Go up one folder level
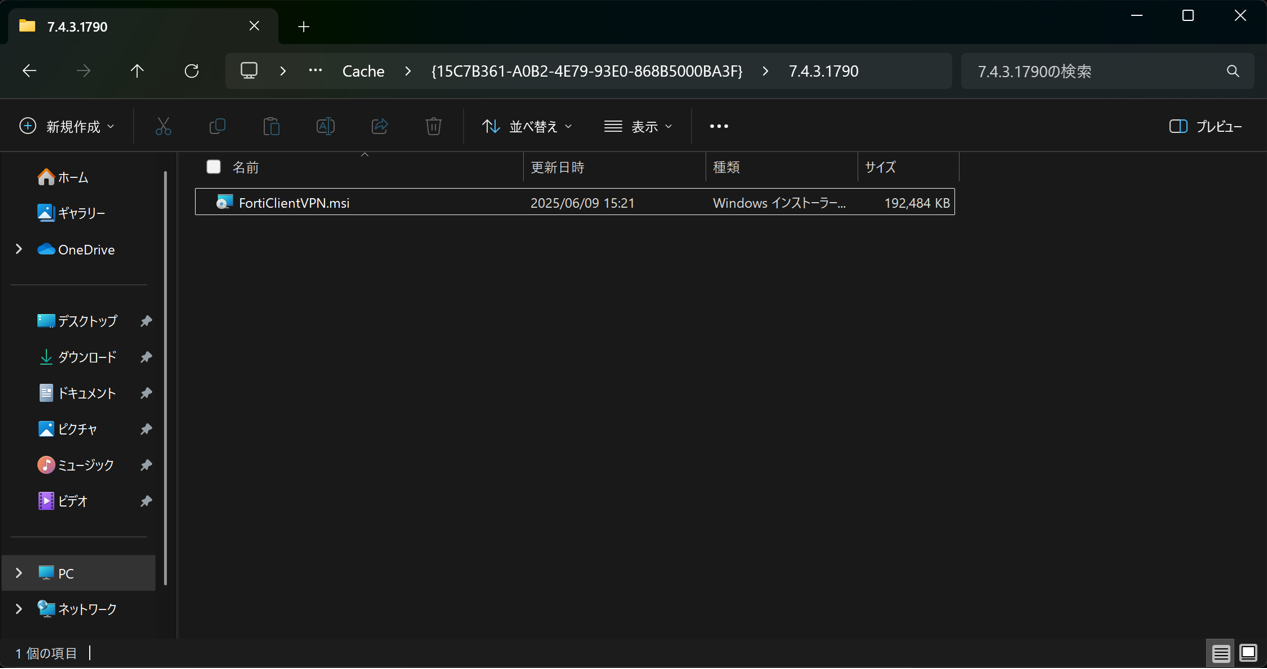Image resolution: width=1267 pixels, height=669 pixels. [137, 71]
